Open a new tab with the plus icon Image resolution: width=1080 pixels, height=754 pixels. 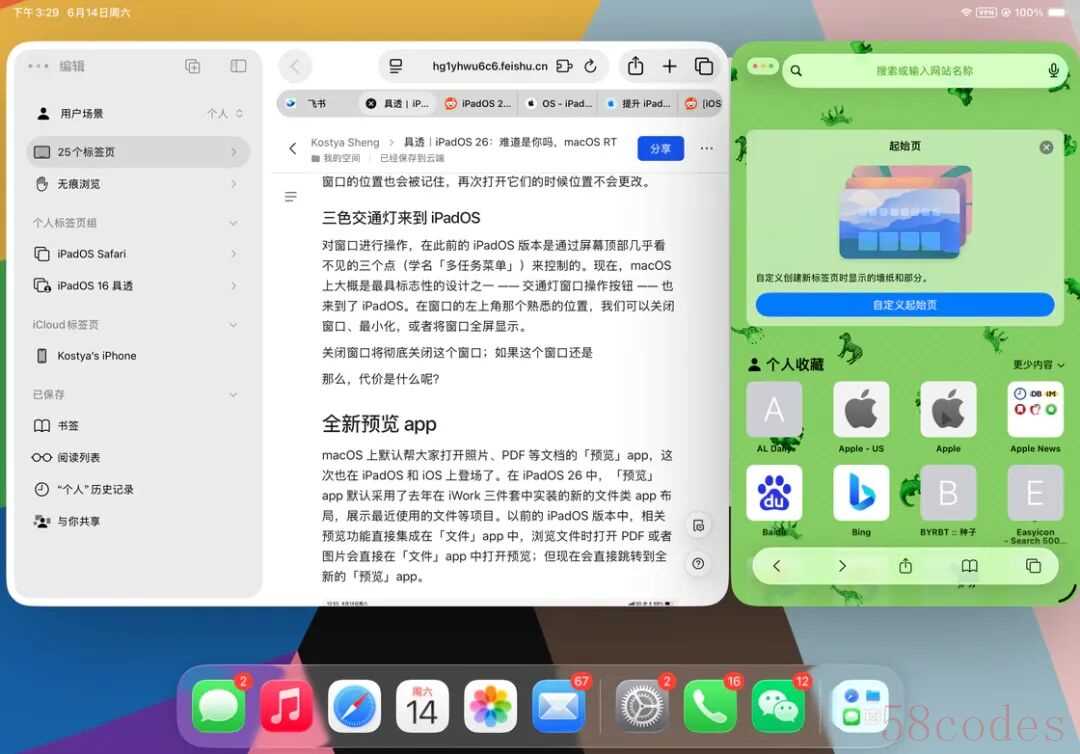[x=669, y=66]
